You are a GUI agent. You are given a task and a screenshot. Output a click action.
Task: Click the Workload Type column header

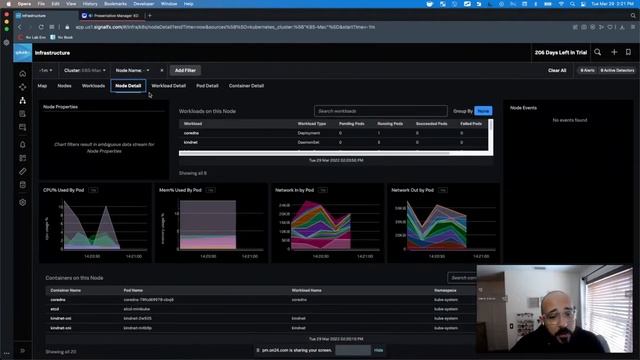(312, 124)
